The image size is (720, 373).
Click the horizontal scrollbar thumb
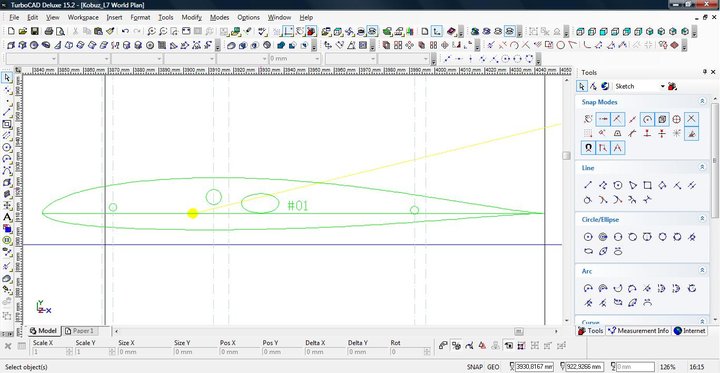point(519,331)
